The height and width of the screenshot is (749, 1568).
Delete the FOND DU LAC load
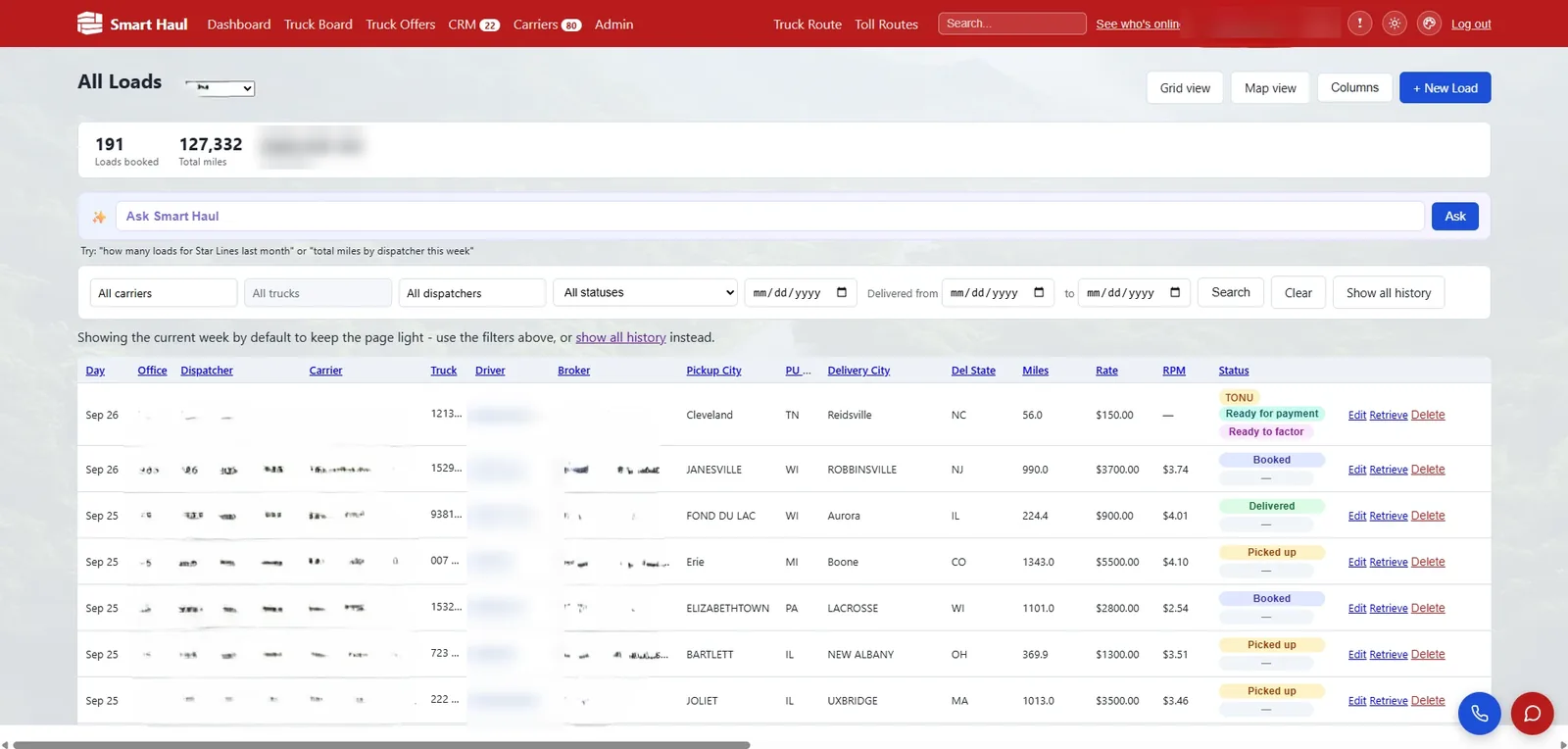[x=1428, y=516]
